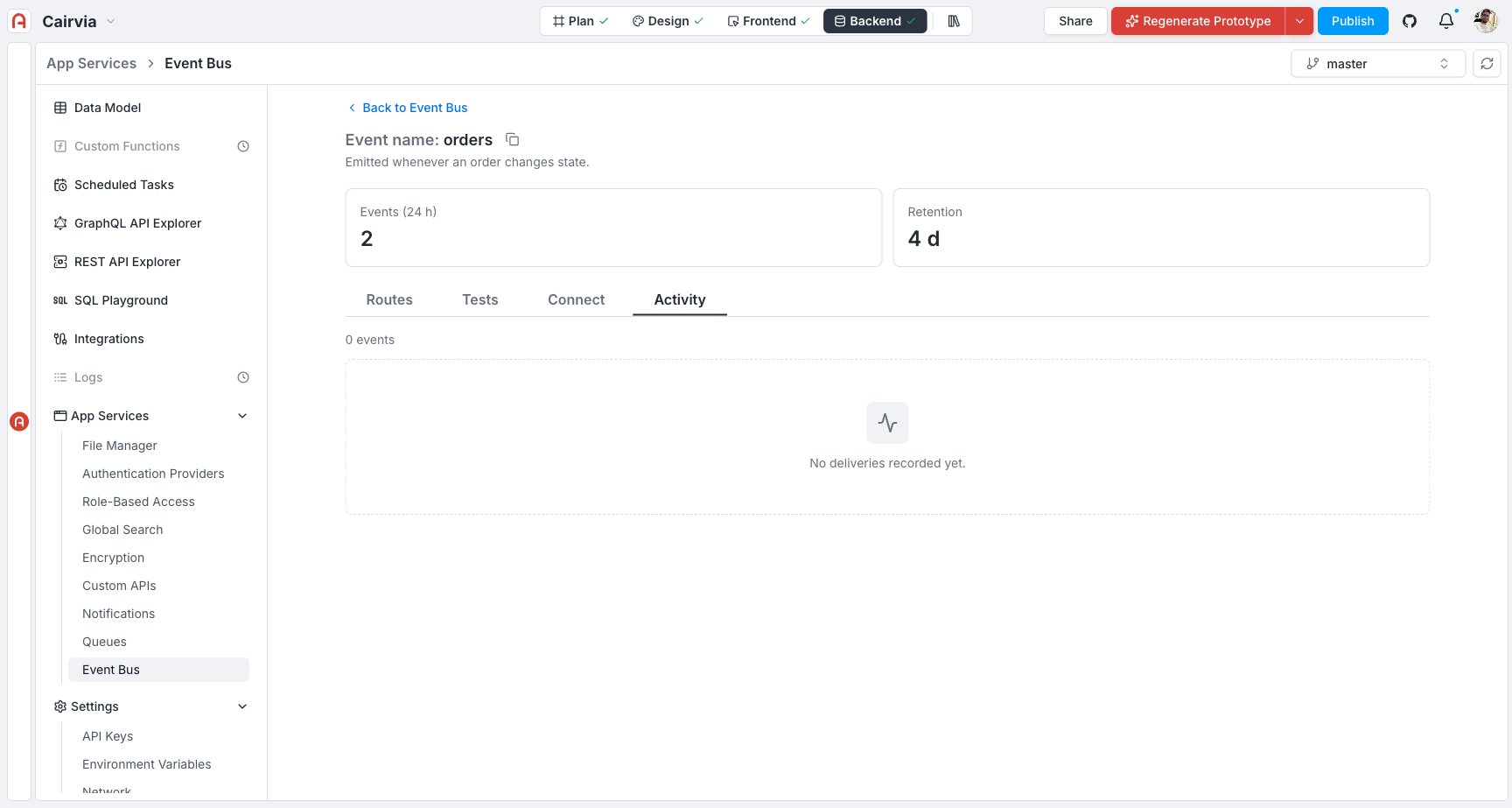Open the Regenerate Prototype dropdown arrow

(1299, 21)
